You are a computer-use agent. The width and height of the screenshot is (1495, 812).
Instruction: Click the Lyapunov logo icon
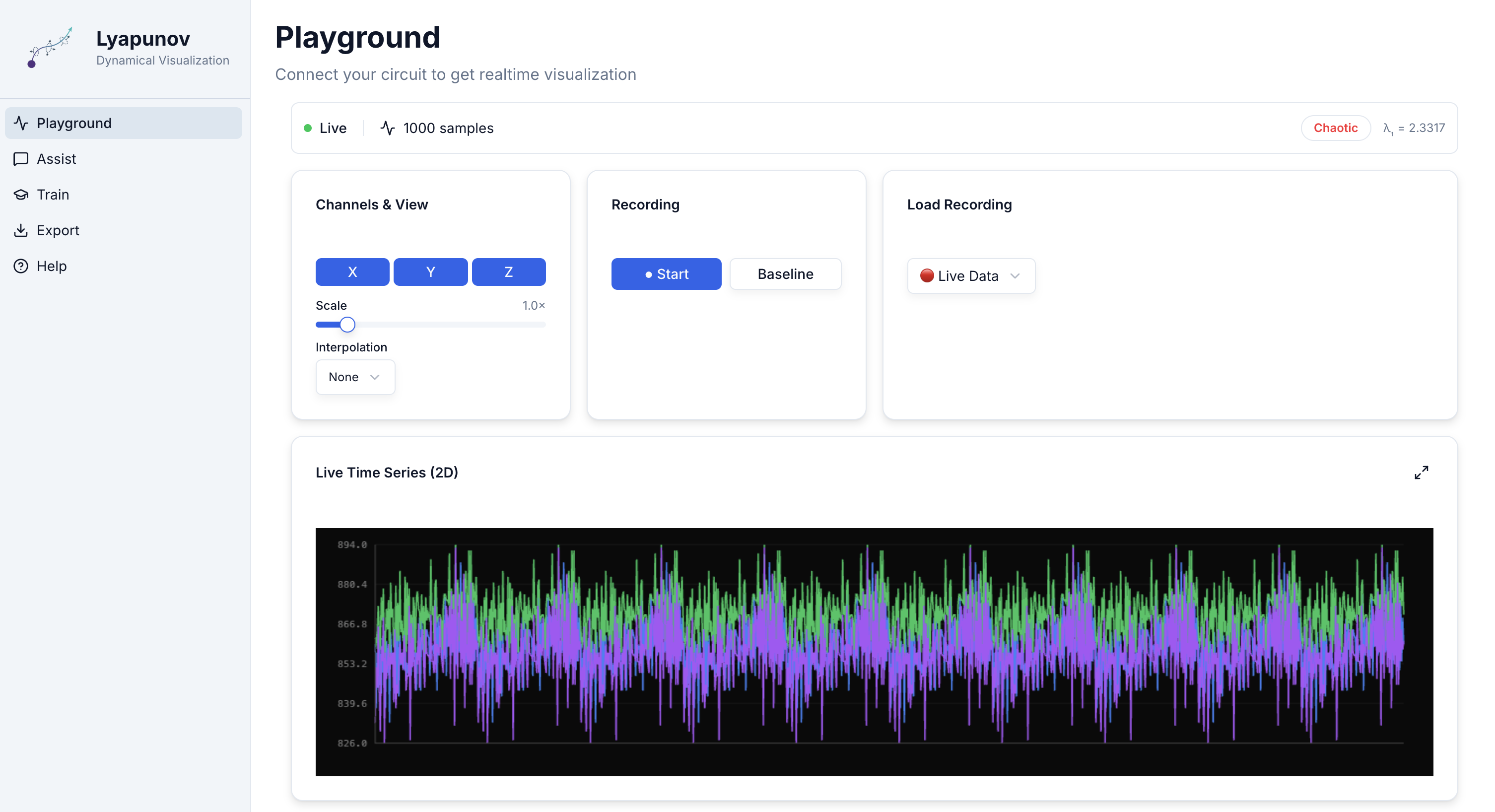49,48
